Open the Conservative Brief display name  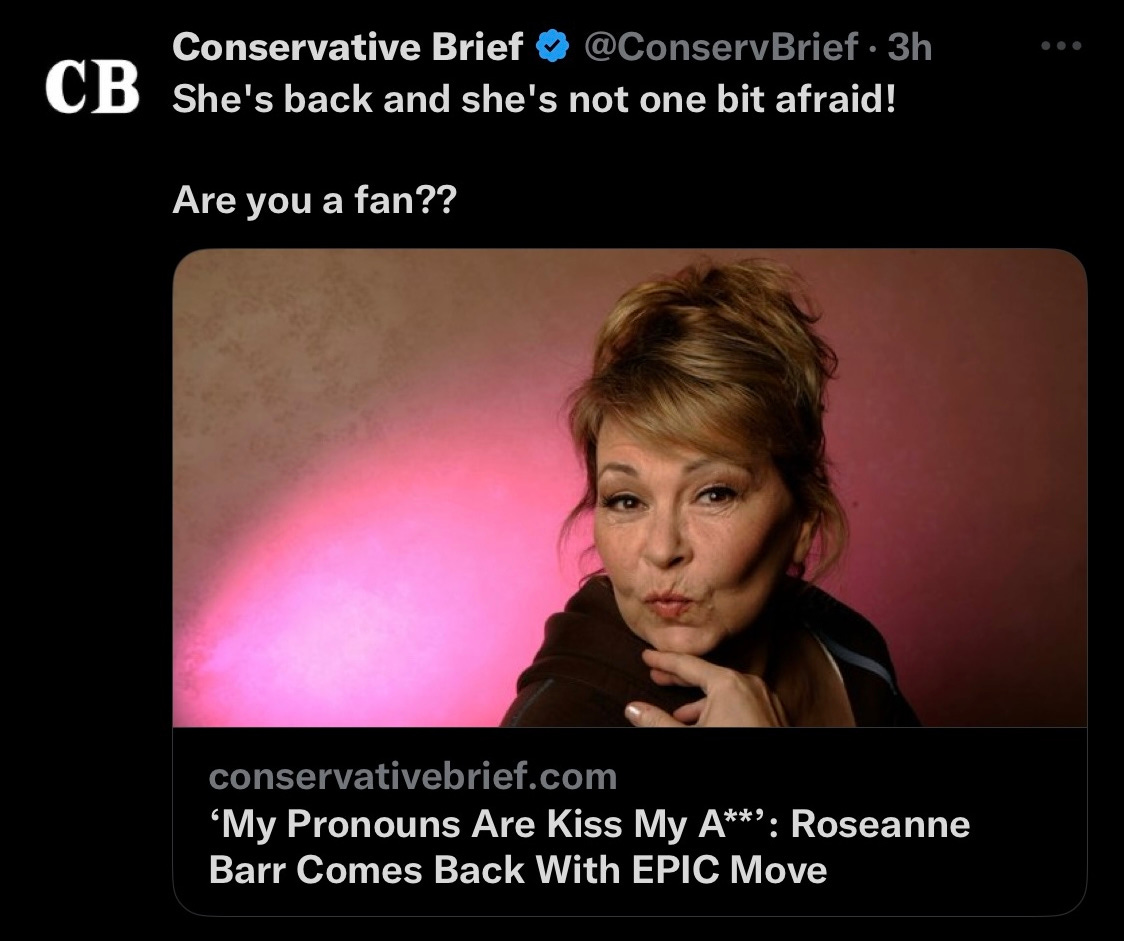tap(348, 47)
